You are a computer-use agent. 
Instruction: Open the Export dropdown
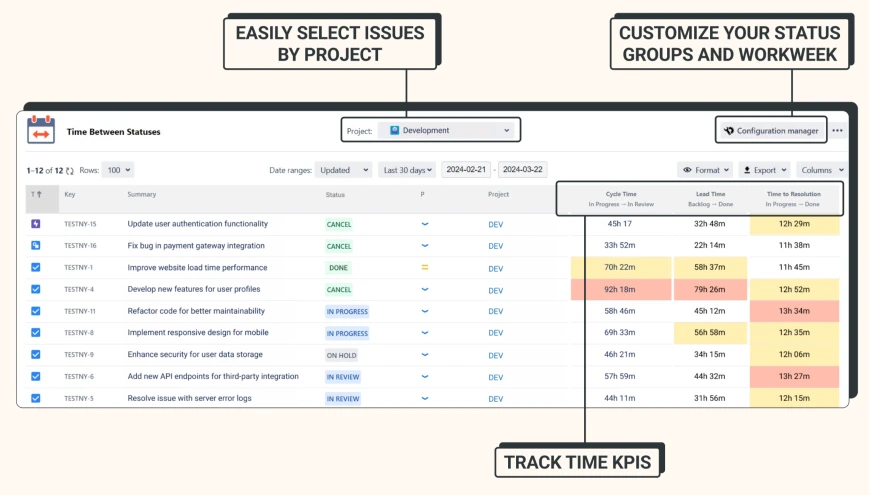(x=765, y=170)
